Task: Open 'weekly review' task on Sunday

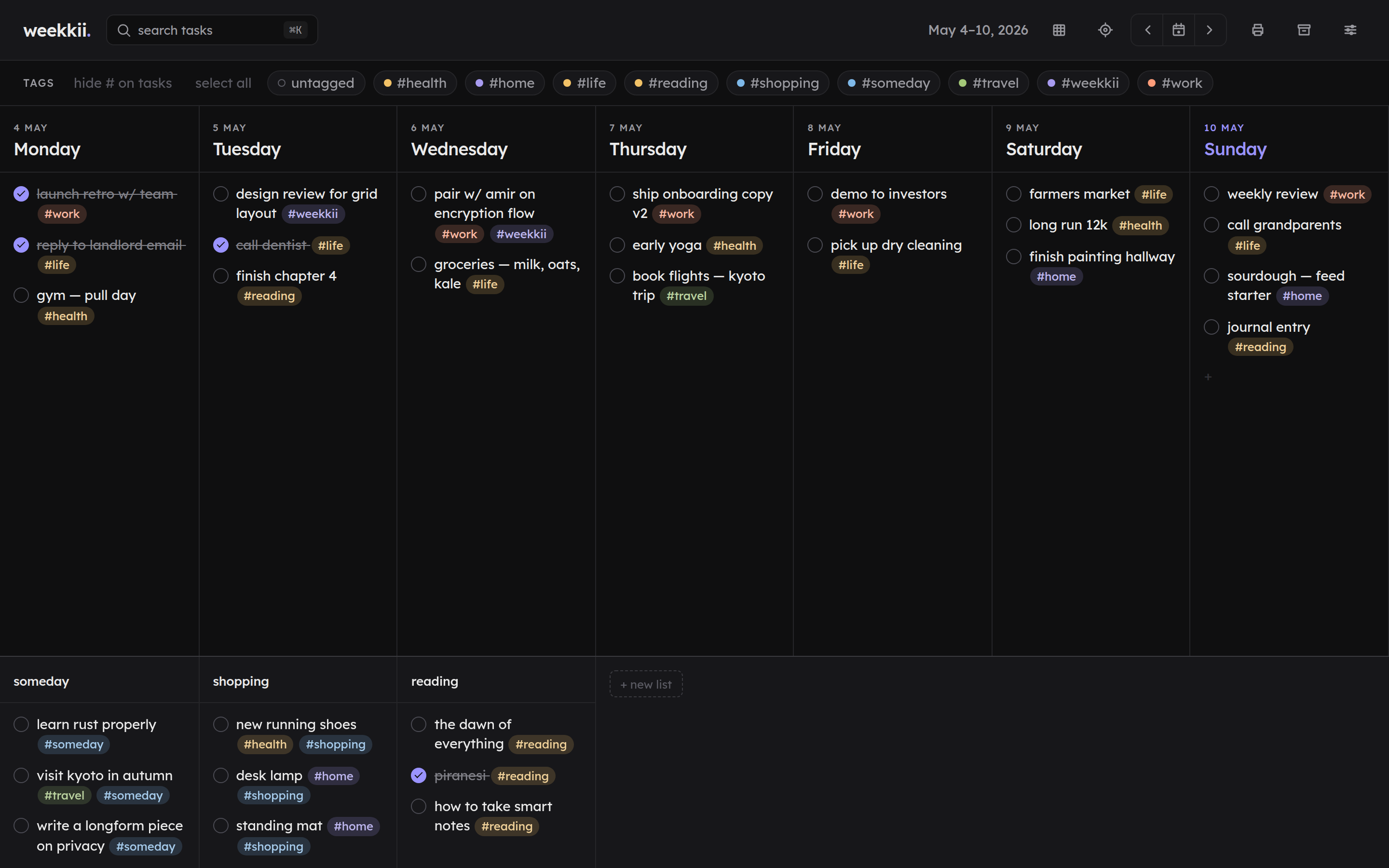Action: tap(1272, 194)
